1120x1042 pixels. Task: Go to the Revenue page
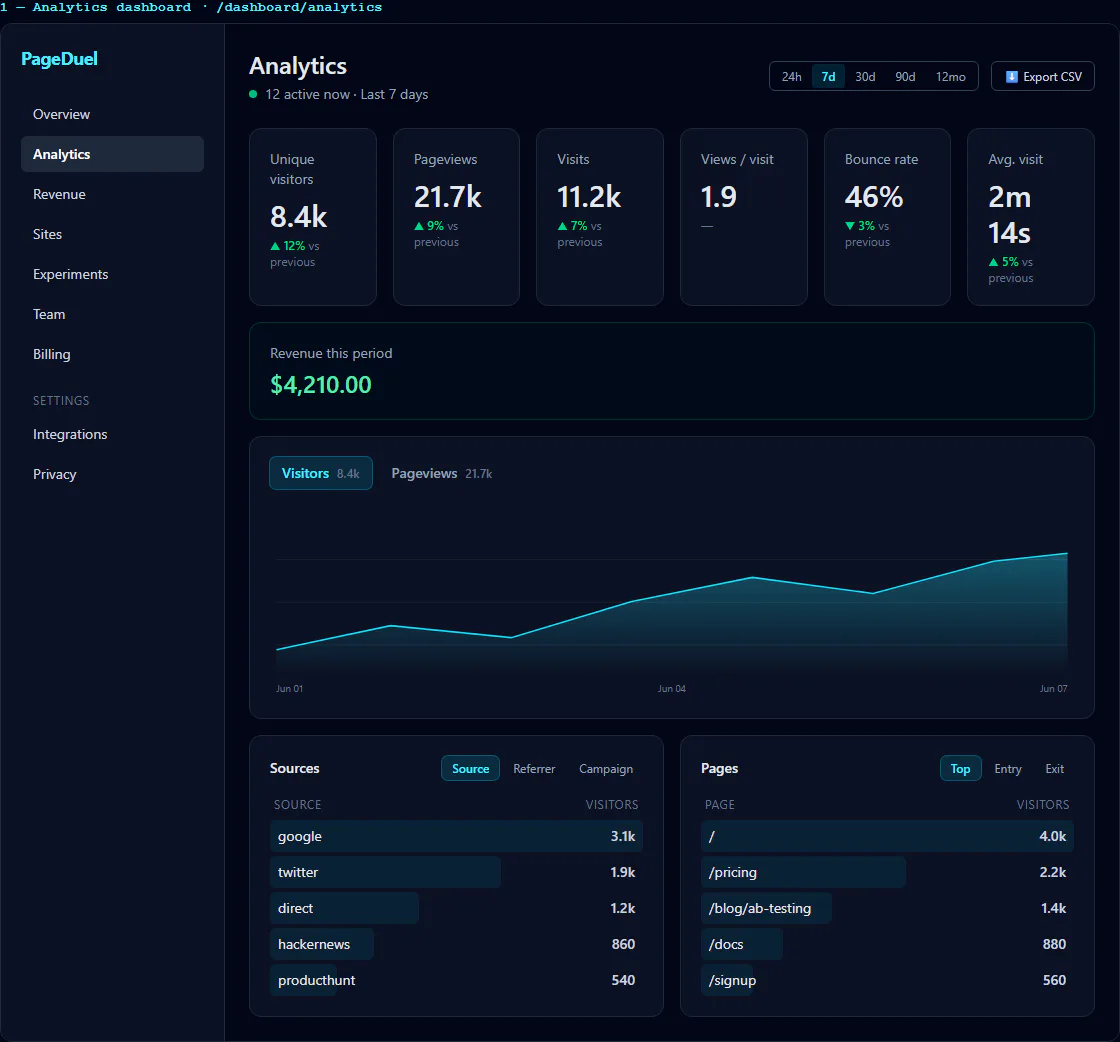point(112,194)
